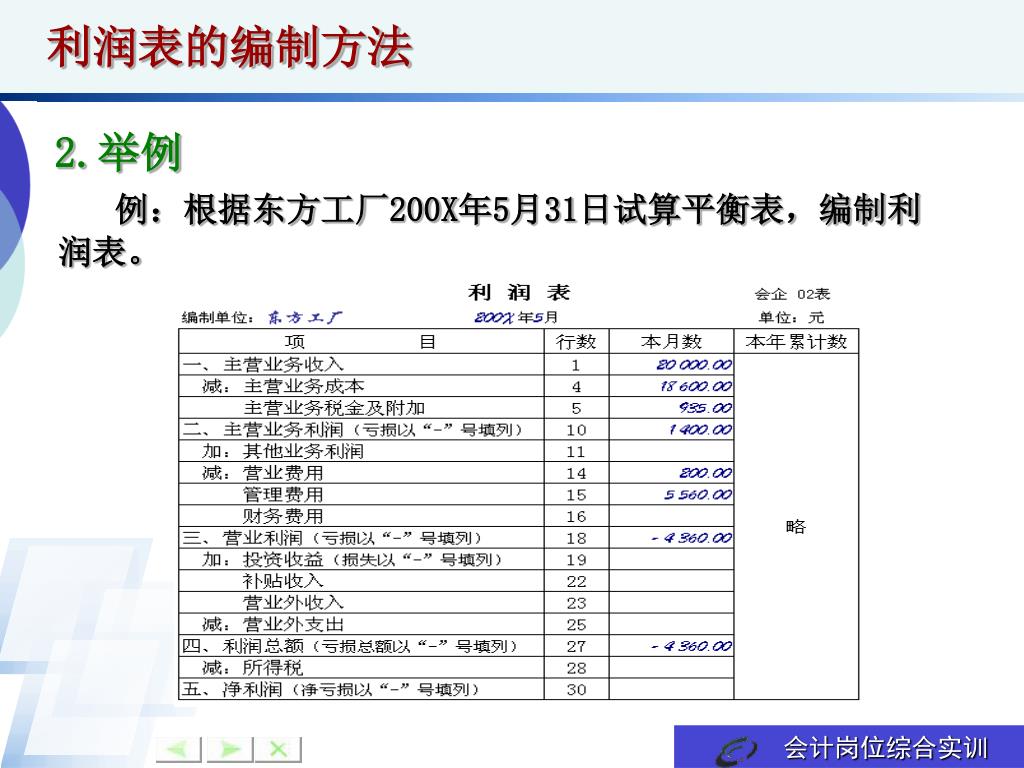The height and width of the screenshot is (768, 1024).
Task: Click the 行数 column header
Action: (x=576, y=342)
